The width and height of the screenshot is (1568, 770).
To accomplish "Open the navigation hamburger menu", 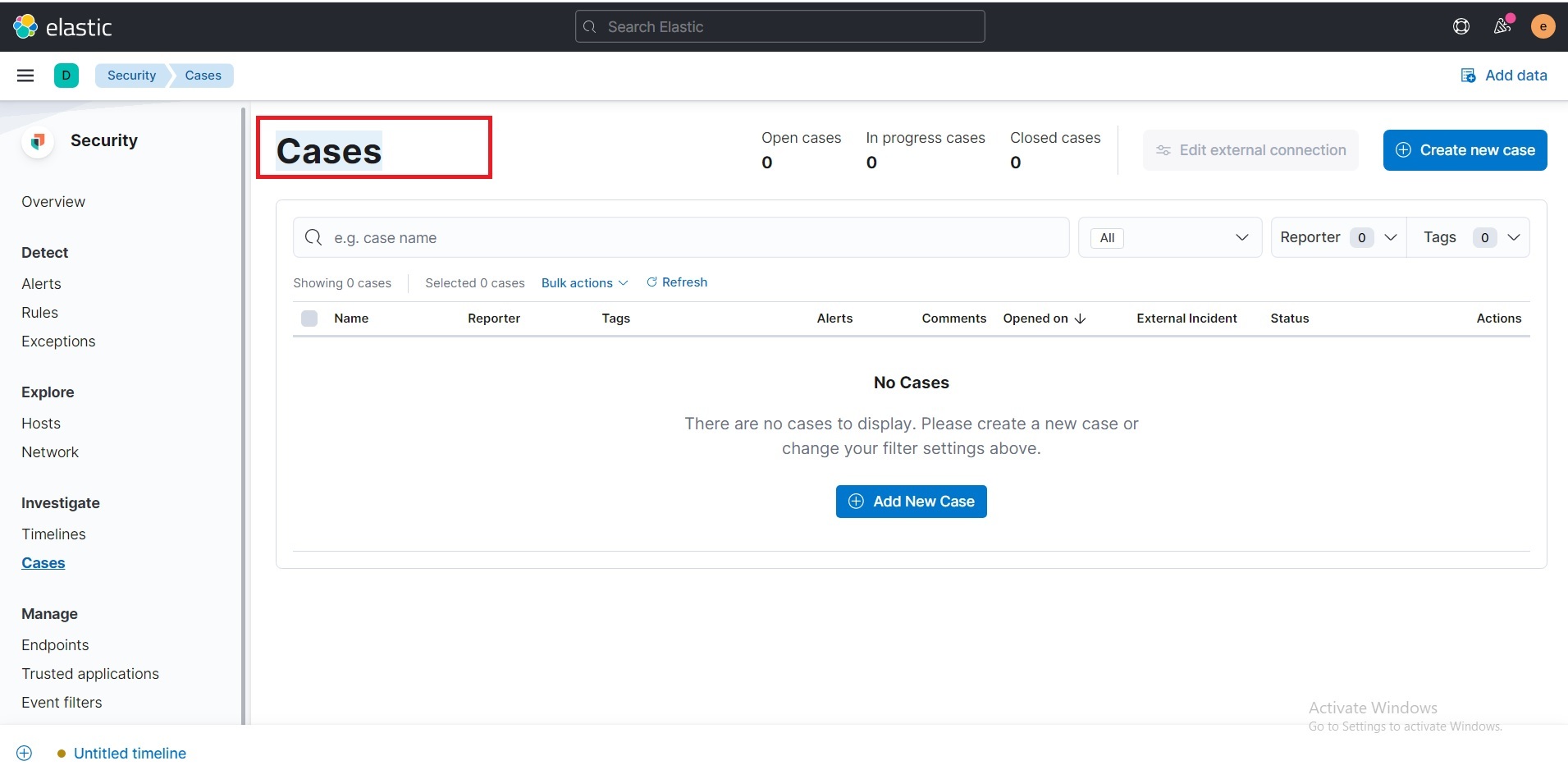I will coord(25,75).
